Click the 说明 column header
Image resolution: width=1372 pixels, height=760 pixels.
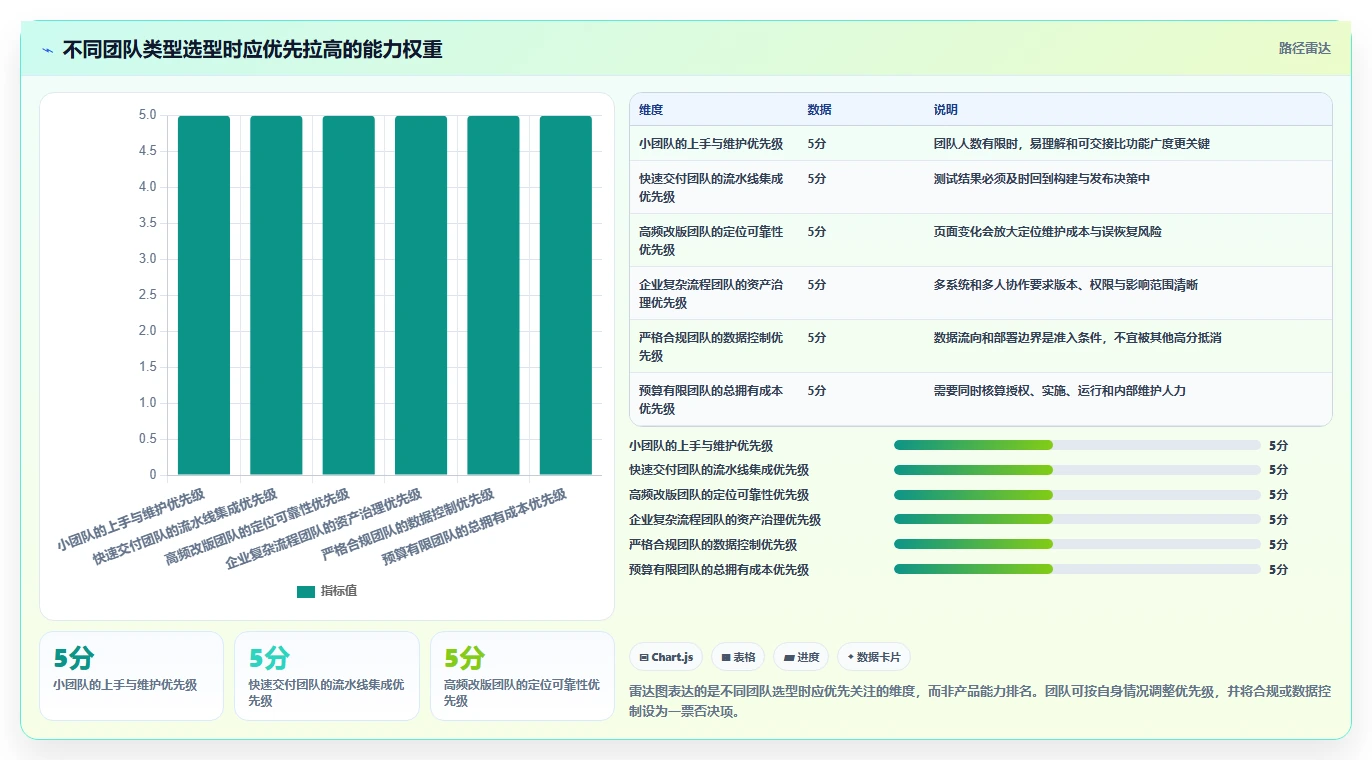[x=946, y=110]
